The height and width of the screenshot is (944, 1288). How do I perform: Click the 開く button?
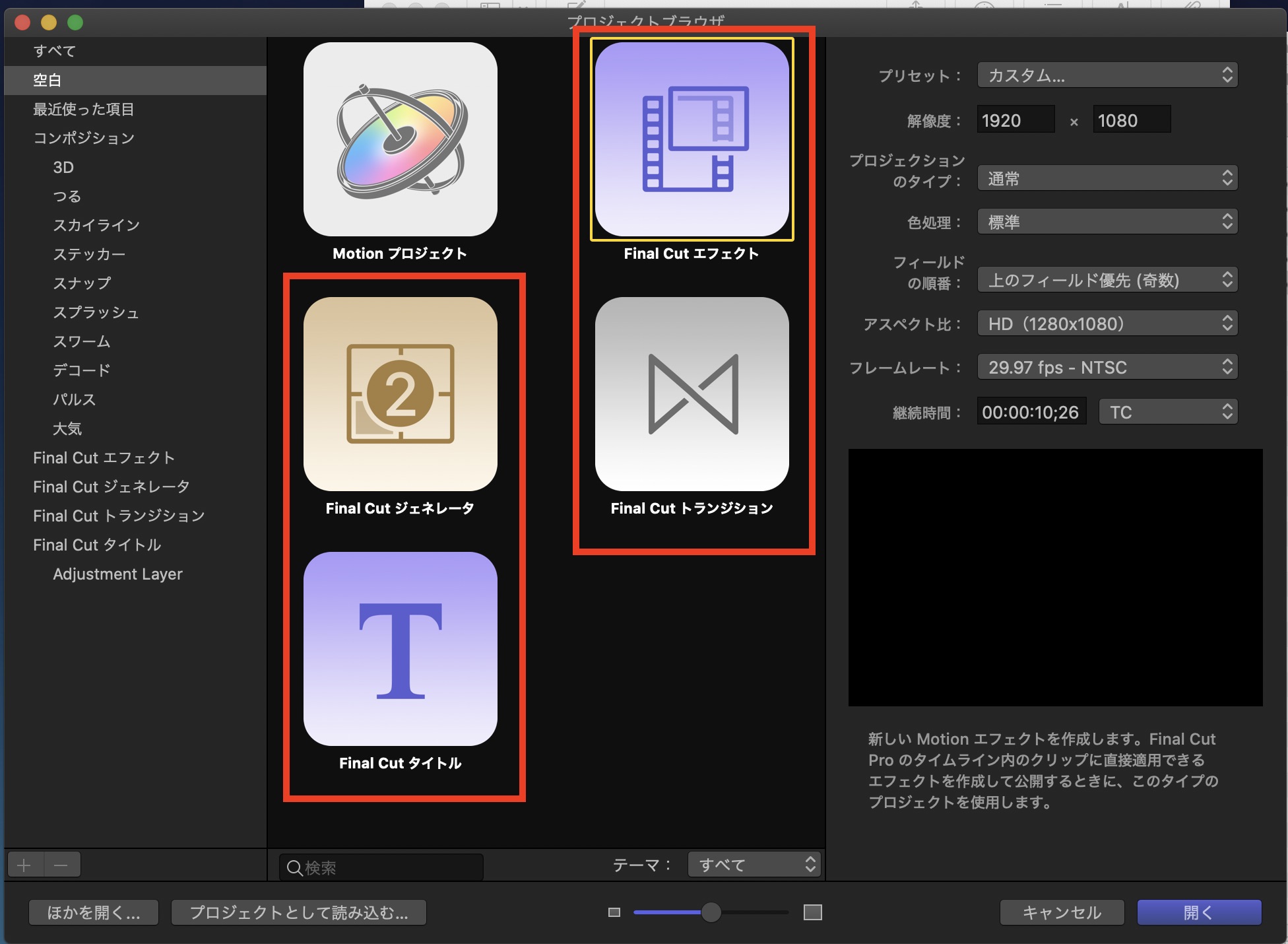pos(1198,912)
